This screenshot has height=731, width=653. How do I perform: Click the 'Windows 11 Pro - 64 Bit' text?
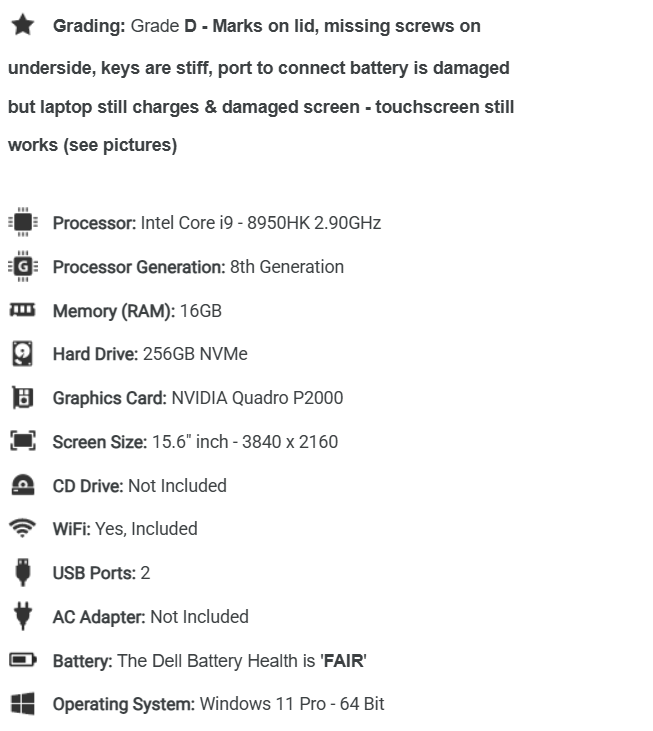[x=292, y=704]
